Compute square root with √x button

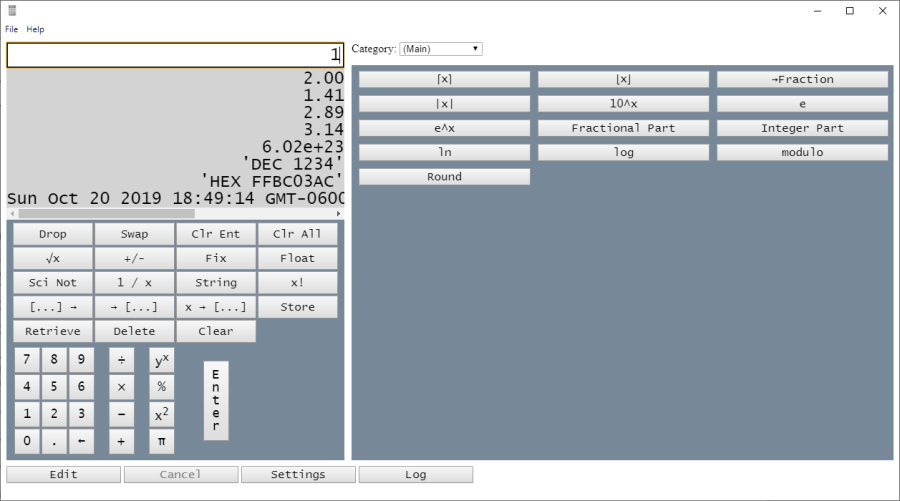pos(53,258)
